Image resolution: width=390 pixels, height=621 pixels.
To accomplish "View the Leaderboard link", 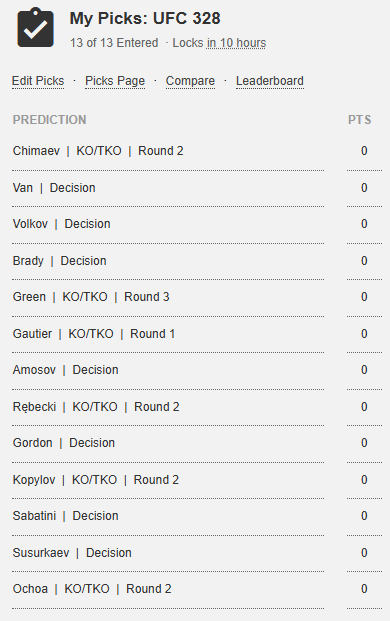I will 270,81.
